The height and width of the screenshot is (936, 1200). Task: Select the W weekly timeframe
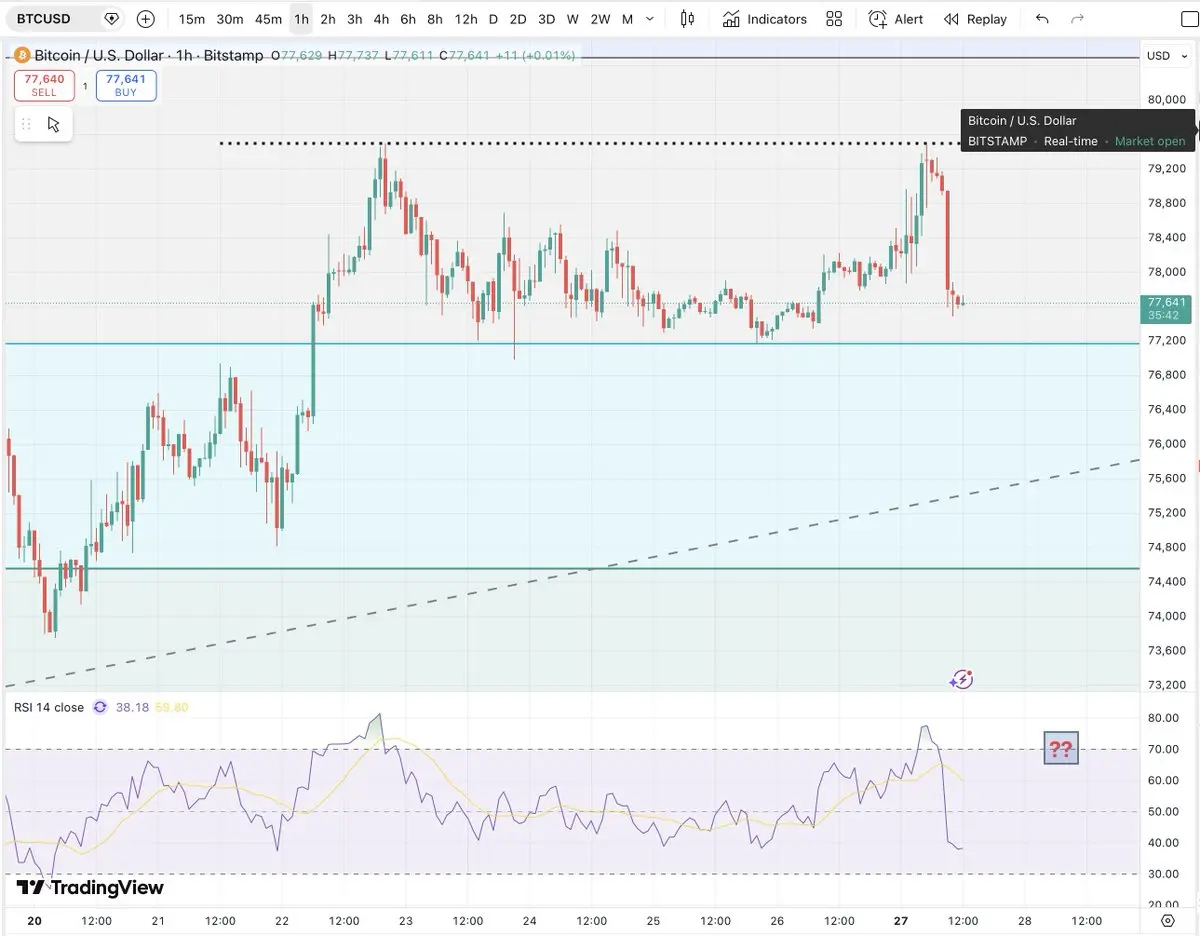click(x=572, y=19)
